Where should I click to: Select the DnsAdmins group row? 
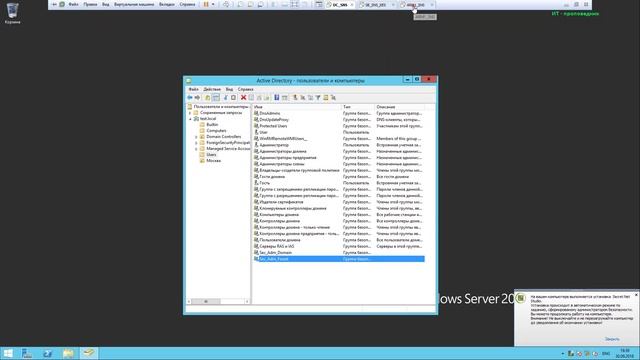[339, 113]
